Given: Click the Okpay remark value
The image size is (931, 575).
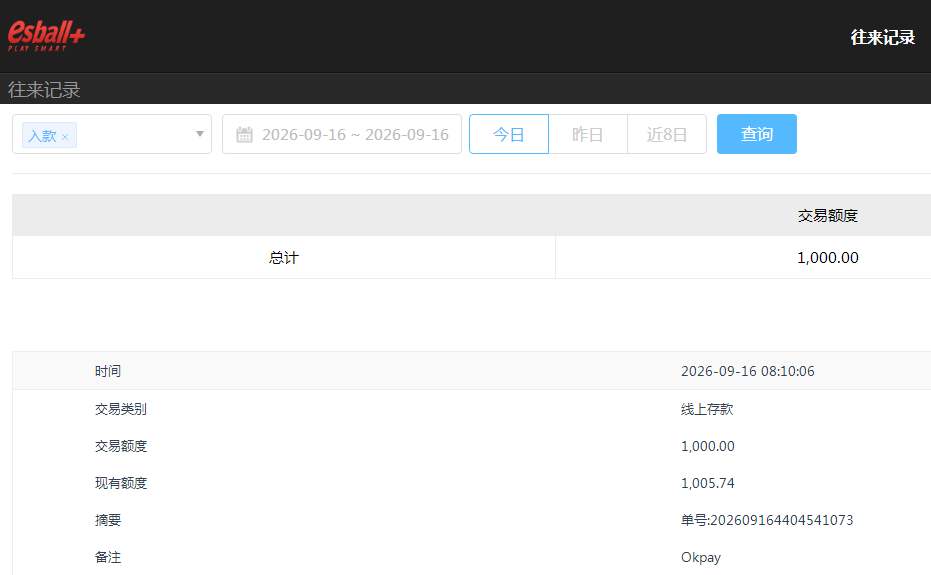Looking at the screenshot, I should (701, 557).
